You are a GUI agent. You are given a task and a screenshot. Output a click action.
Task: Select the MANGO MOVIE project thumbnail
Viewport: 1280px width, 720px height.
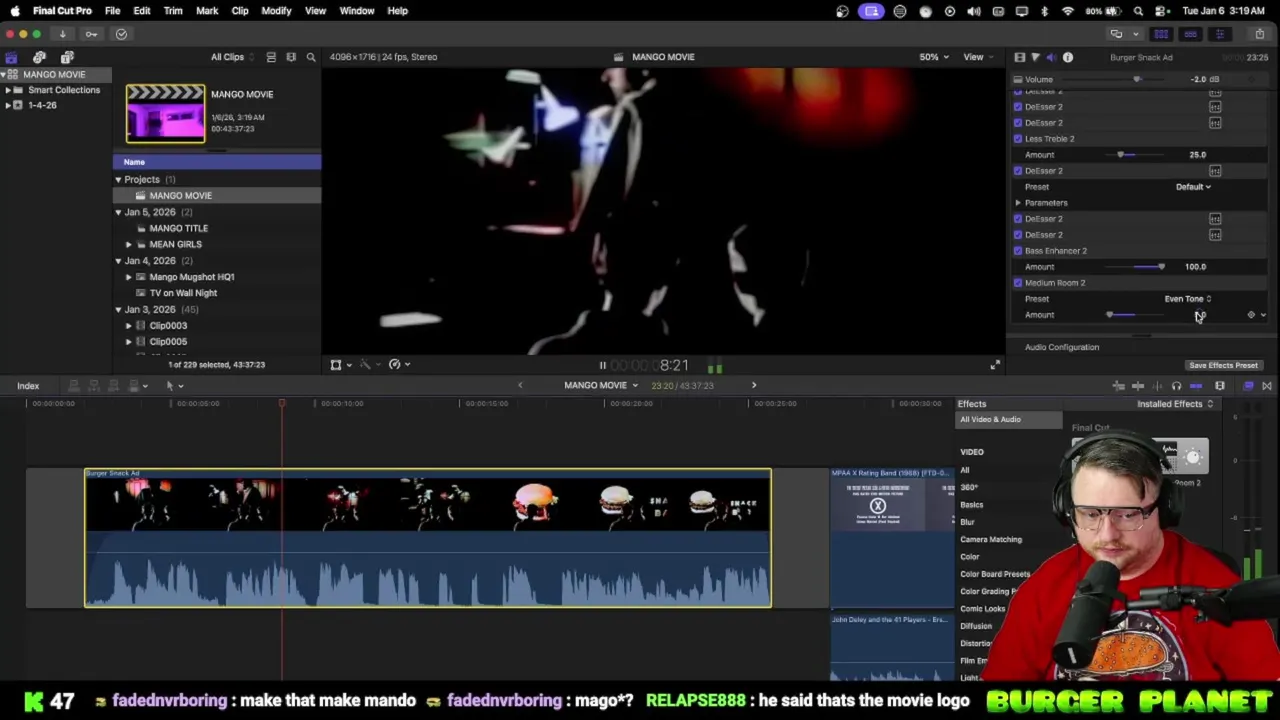(165, 113)
